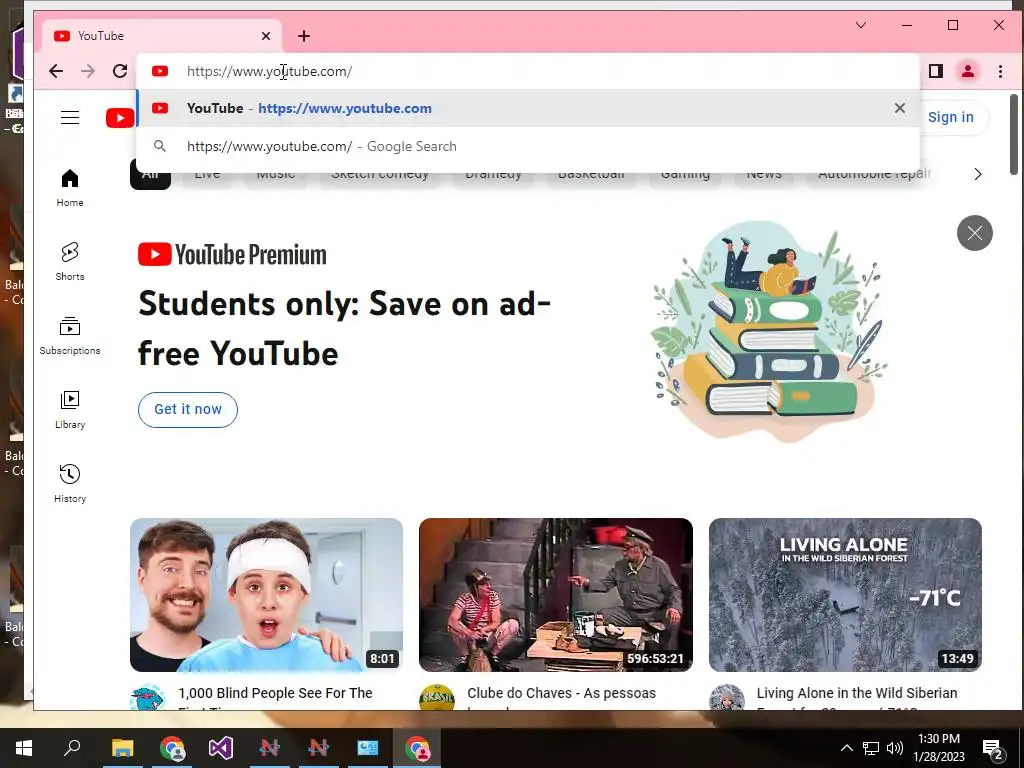
Task: Open the 1,000 Blind People video thumbnail
Action: (266, 595)
